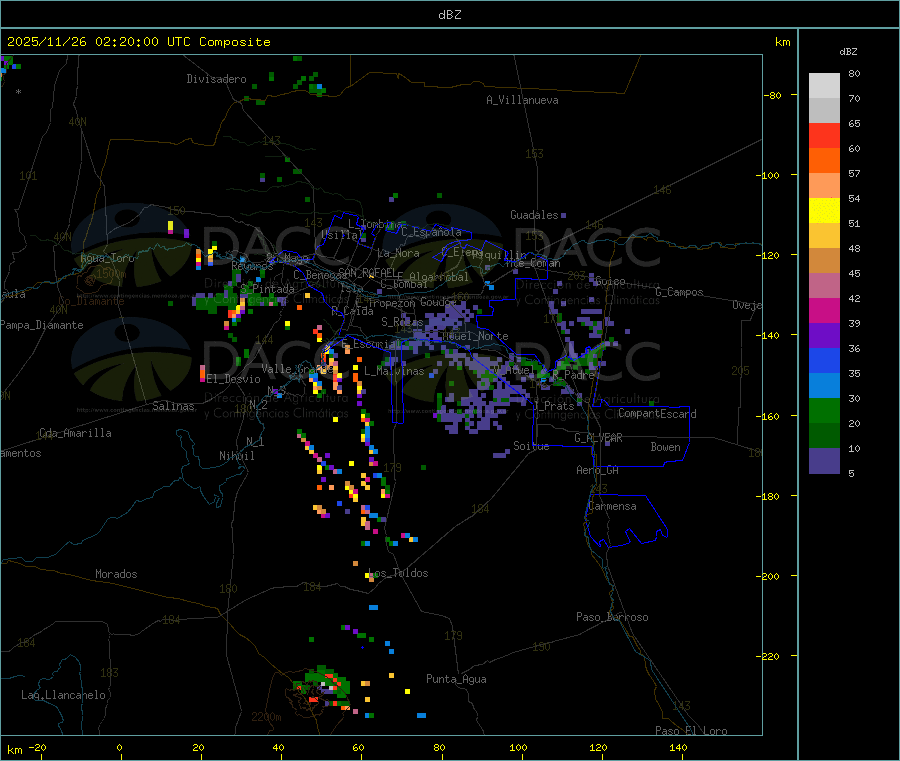This screenshot has width=900, height=761.
Task: Click the Bowen location label
Action: click(x=665, y=447)
